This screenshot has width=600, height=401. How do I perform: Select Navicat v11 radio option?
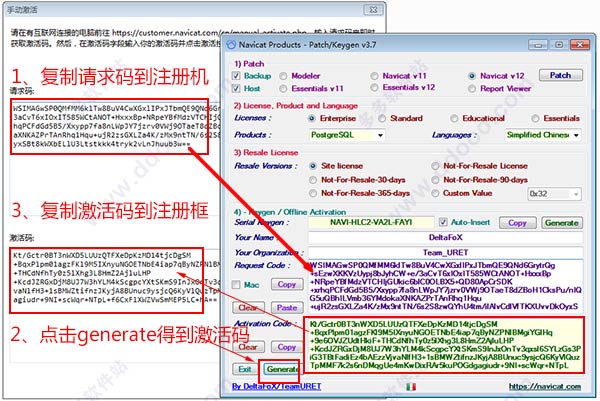pos(375,76)
